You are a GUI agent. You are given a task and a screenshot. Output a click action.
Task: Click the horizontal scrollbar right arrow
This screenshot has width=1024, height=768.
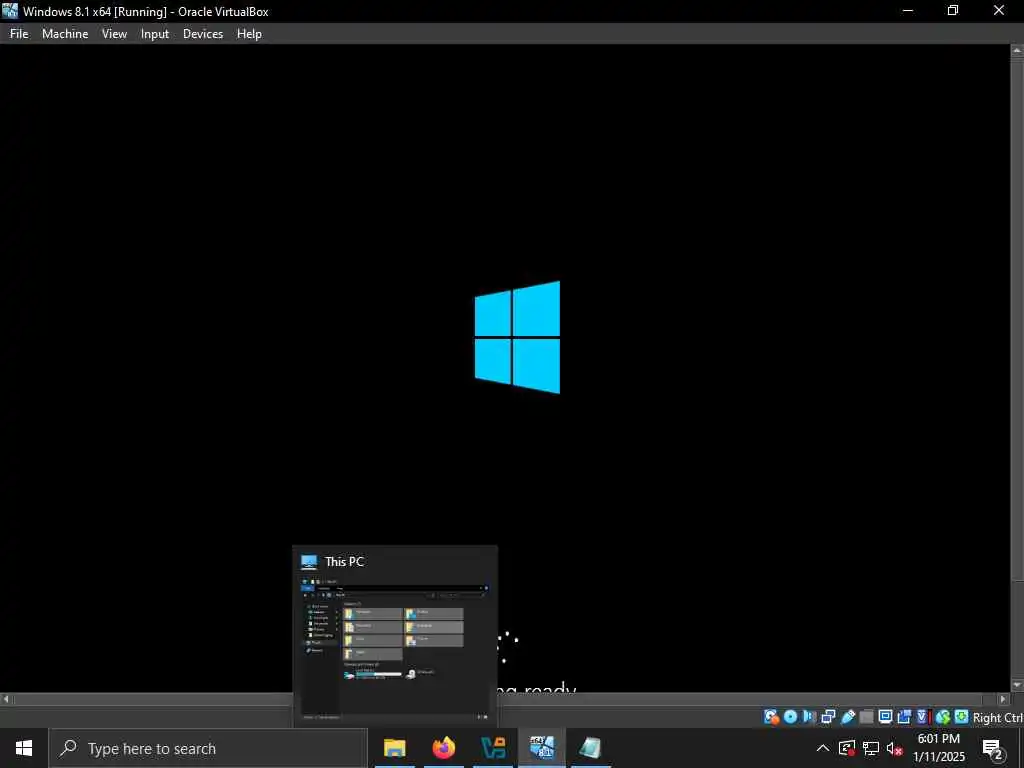[1004, 699]
